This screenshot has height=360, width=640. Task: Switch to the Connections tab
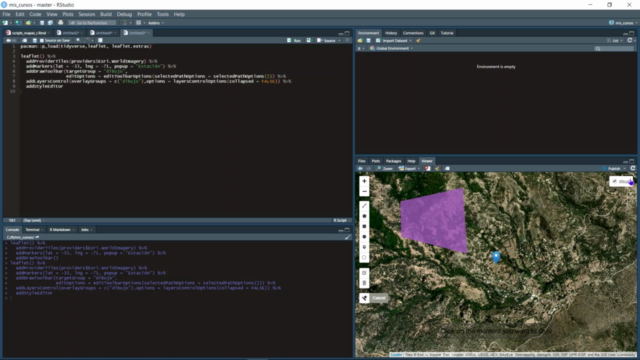413,33
